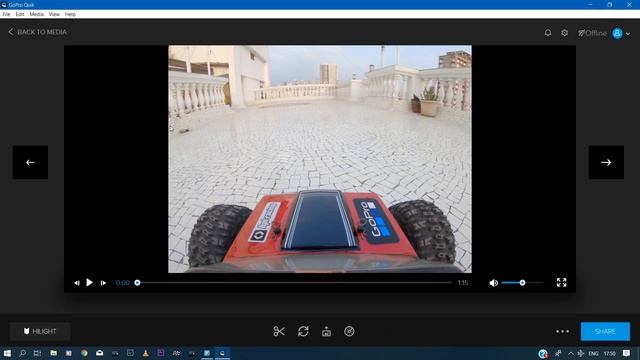The height and width of the screenshot is (360, 640).
Task: Adjust the volume slider
Action: [x=522, y=282]
